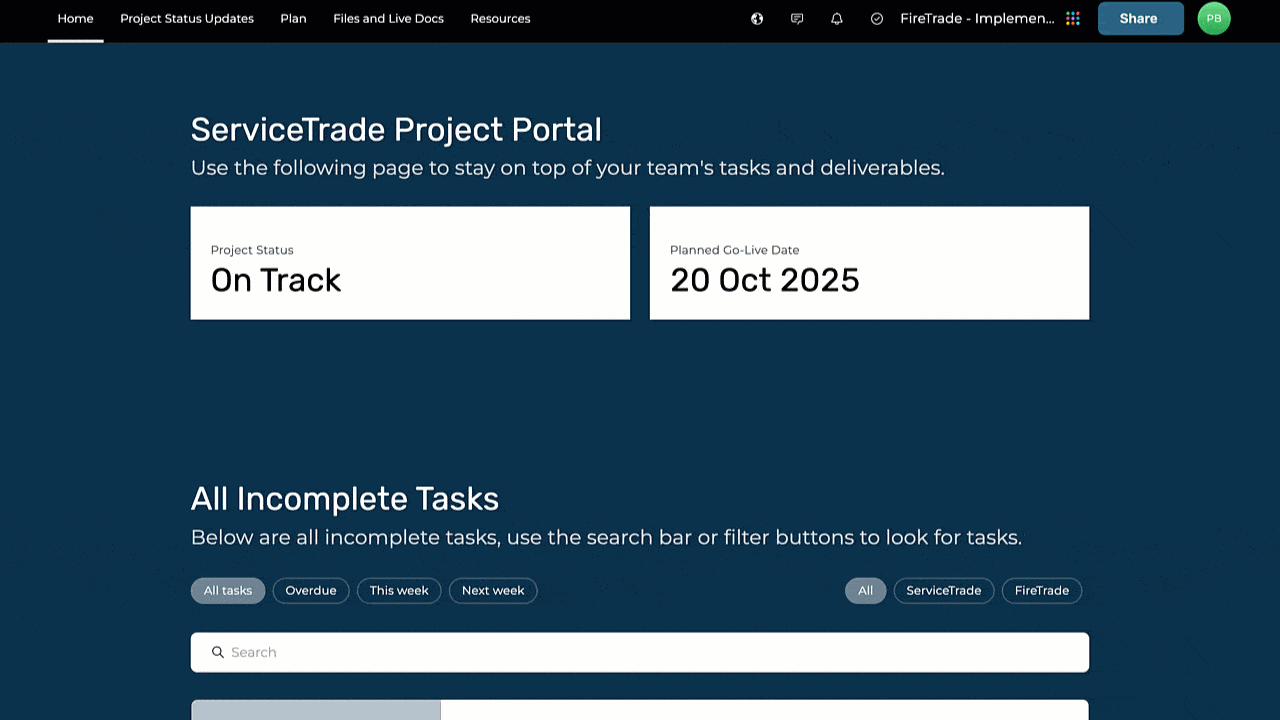The height and width of the screenshot is (720, 1280).
Task: Open the PB user avatar
Action: coord(1214,18)
